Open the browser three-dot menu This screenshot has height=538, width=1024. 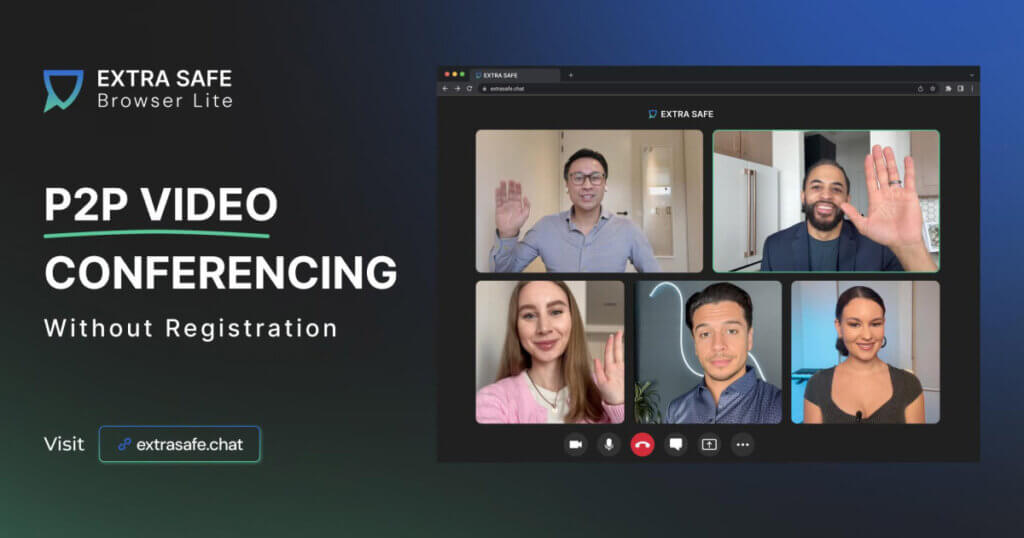click(972, 89)
